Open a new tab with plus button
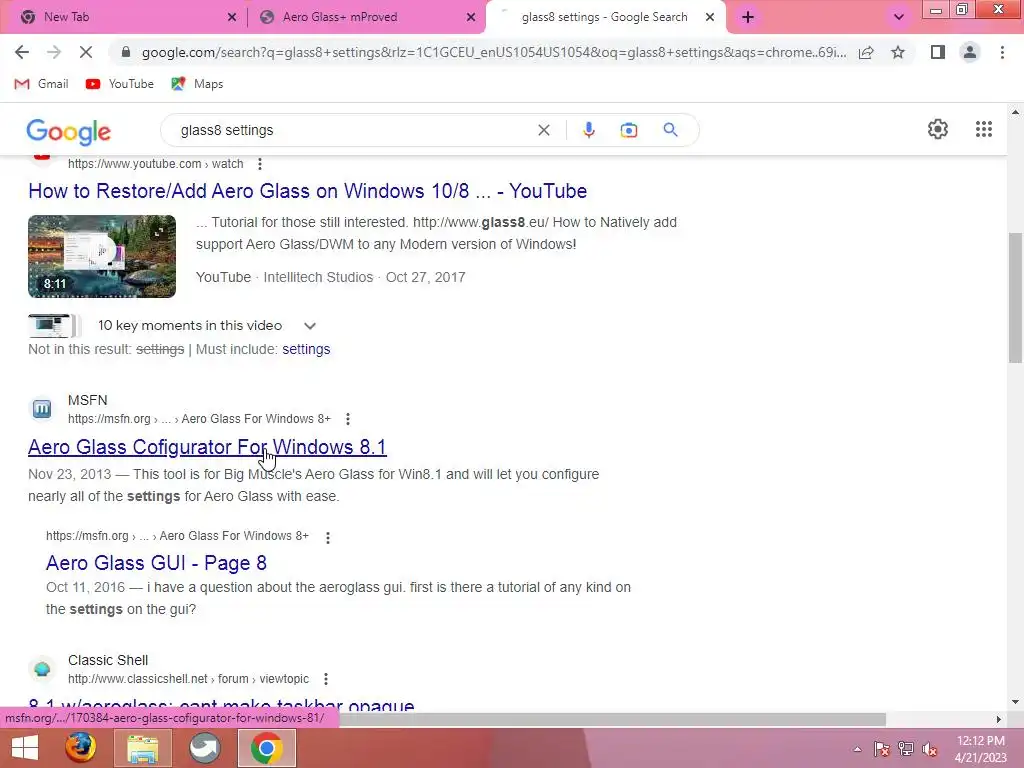Screen dimensions: 1024x768 pos(748,17)
